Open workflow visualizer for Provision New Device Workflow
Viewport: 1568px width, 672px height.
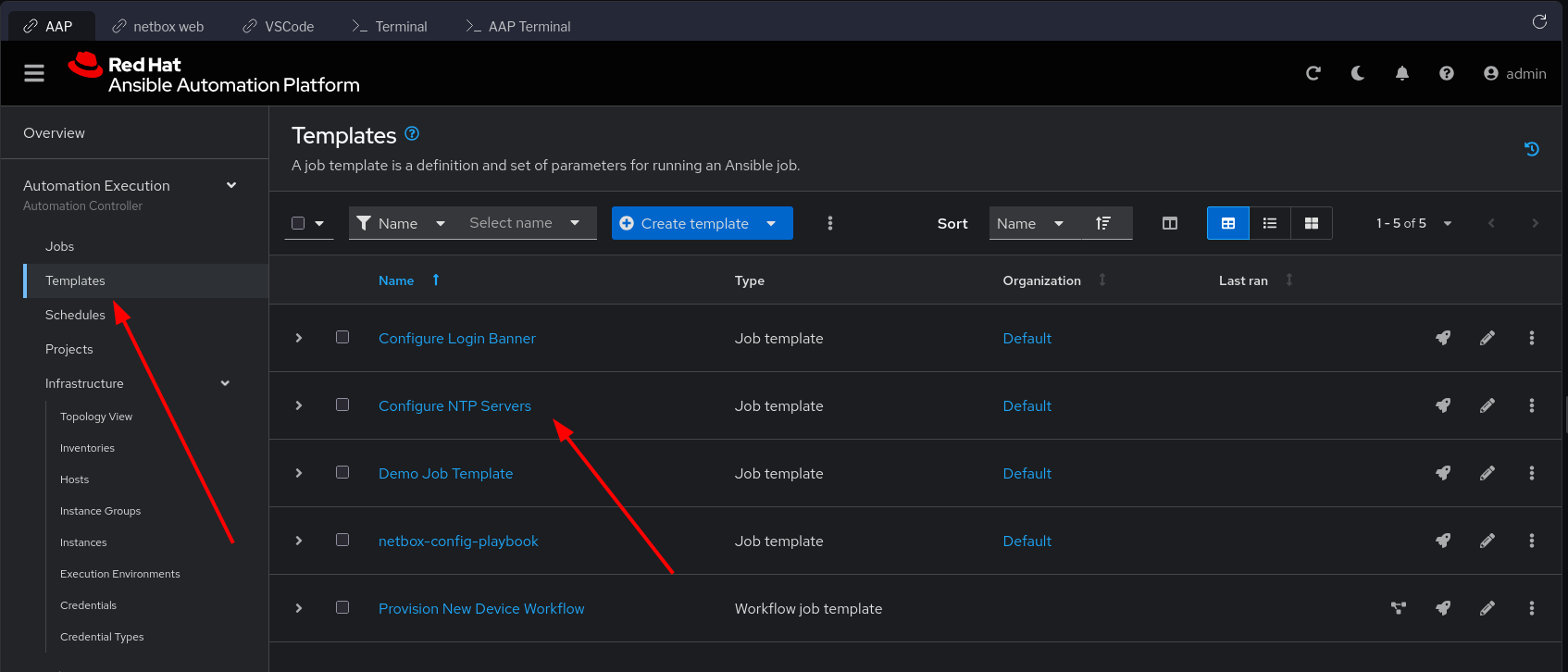(x=1399, y=608)
